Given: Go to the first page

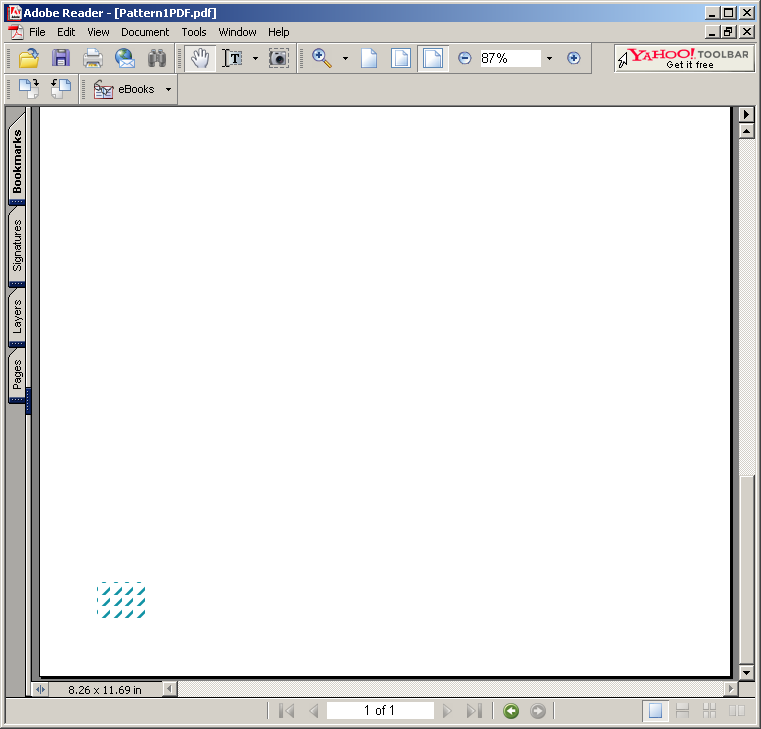Looking at the screenshot, I should click(x=286, y=711).
